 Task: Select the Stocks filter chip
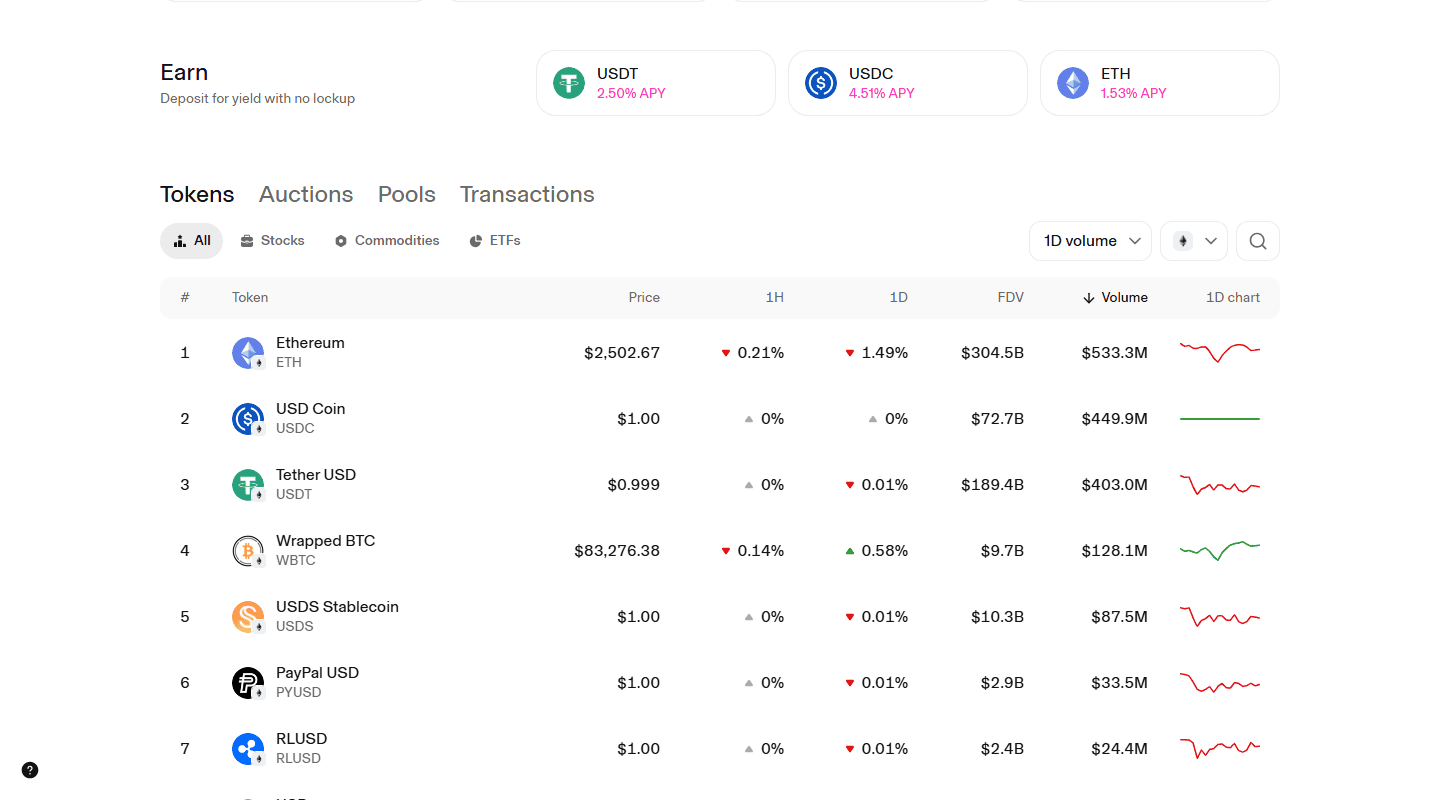tap(272, 241)
